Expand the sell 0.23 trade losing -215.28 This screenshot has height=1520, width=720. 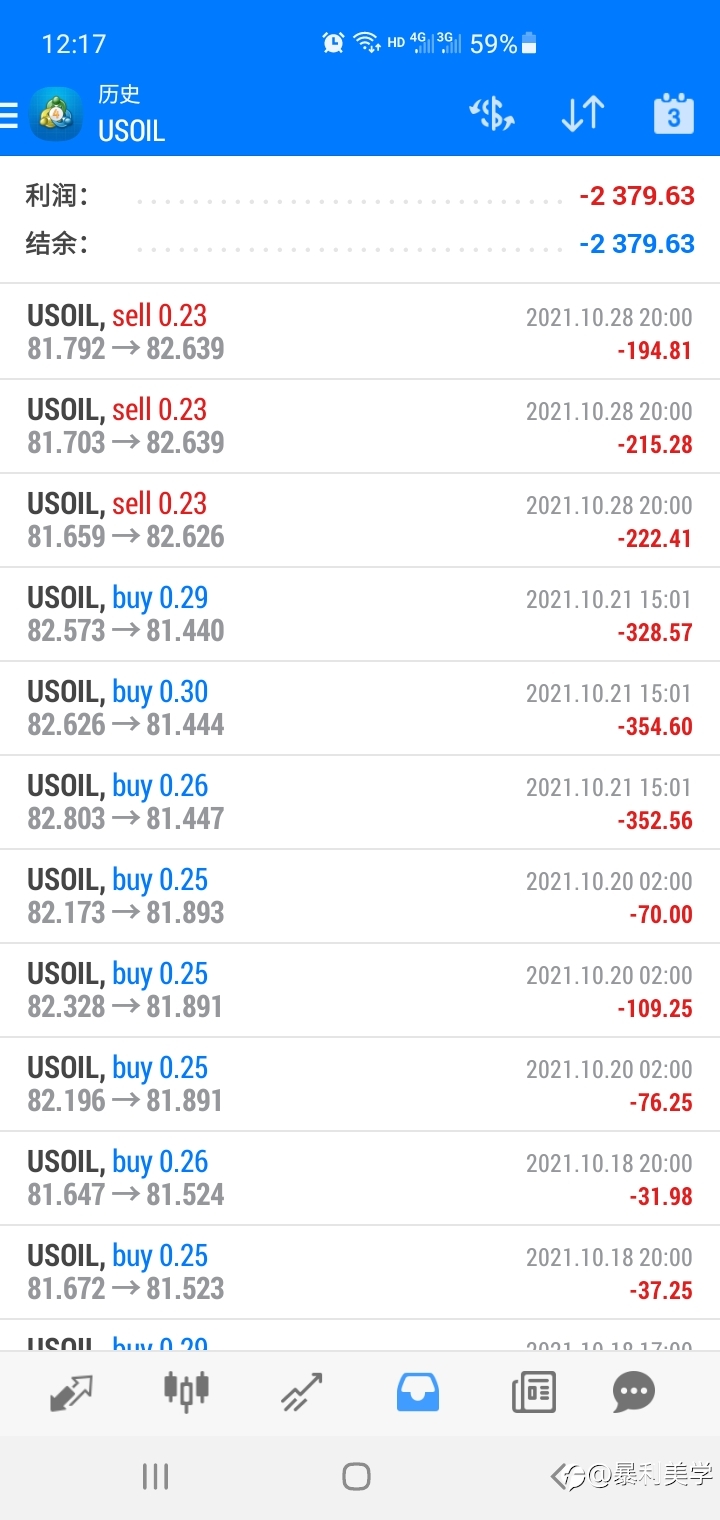(360, 426)
